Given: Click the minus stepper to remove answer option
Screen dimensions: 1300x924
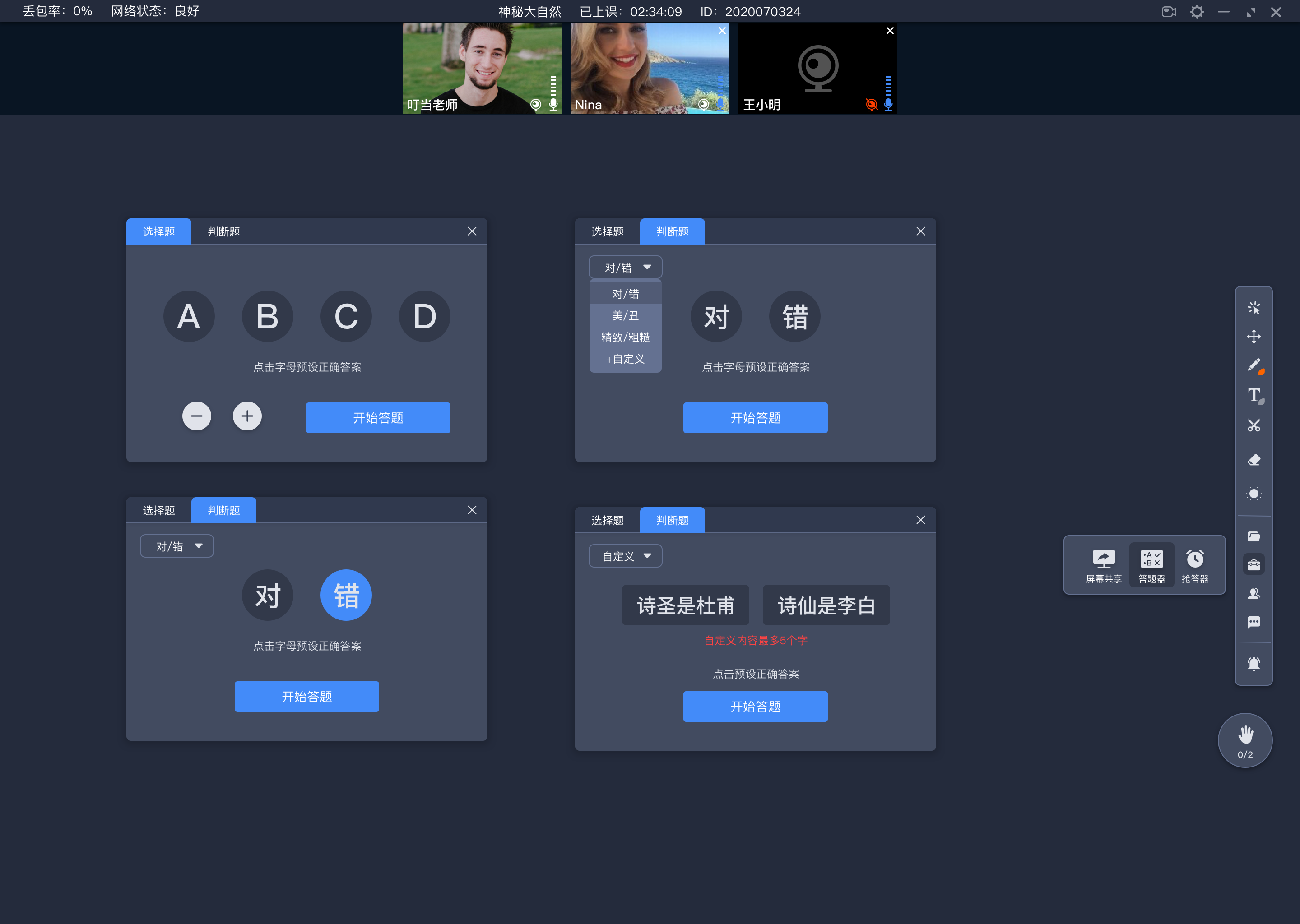Looking at the screenshot, I should pyautogui.click(x=196, y=416).
